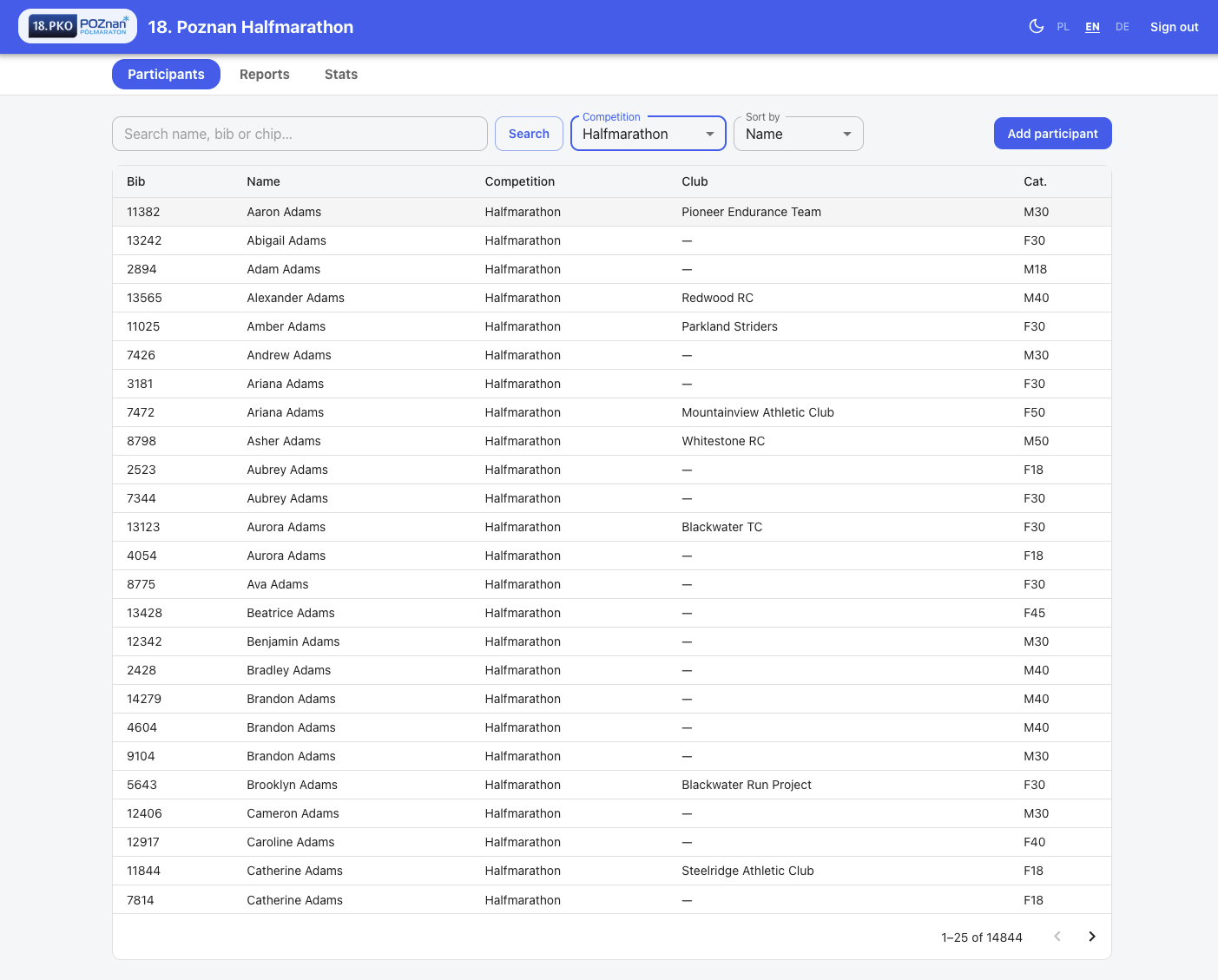1218x980 pixels.
Task: Click category F40 for Caroline Adams
Action: tap(1035, 842)
